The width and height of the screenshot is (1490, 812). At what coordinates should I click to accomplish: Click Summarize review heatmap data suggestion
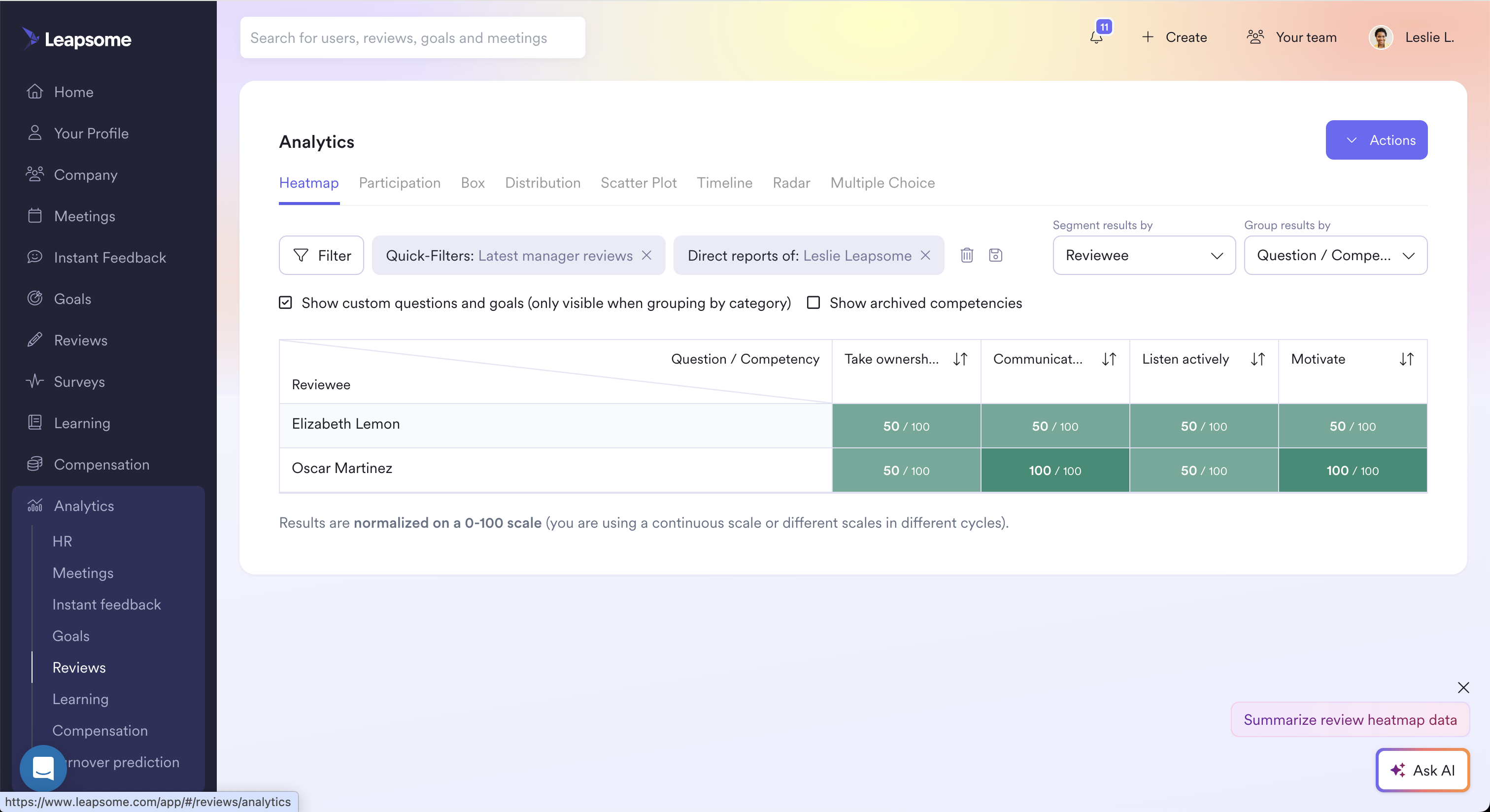1350,719
